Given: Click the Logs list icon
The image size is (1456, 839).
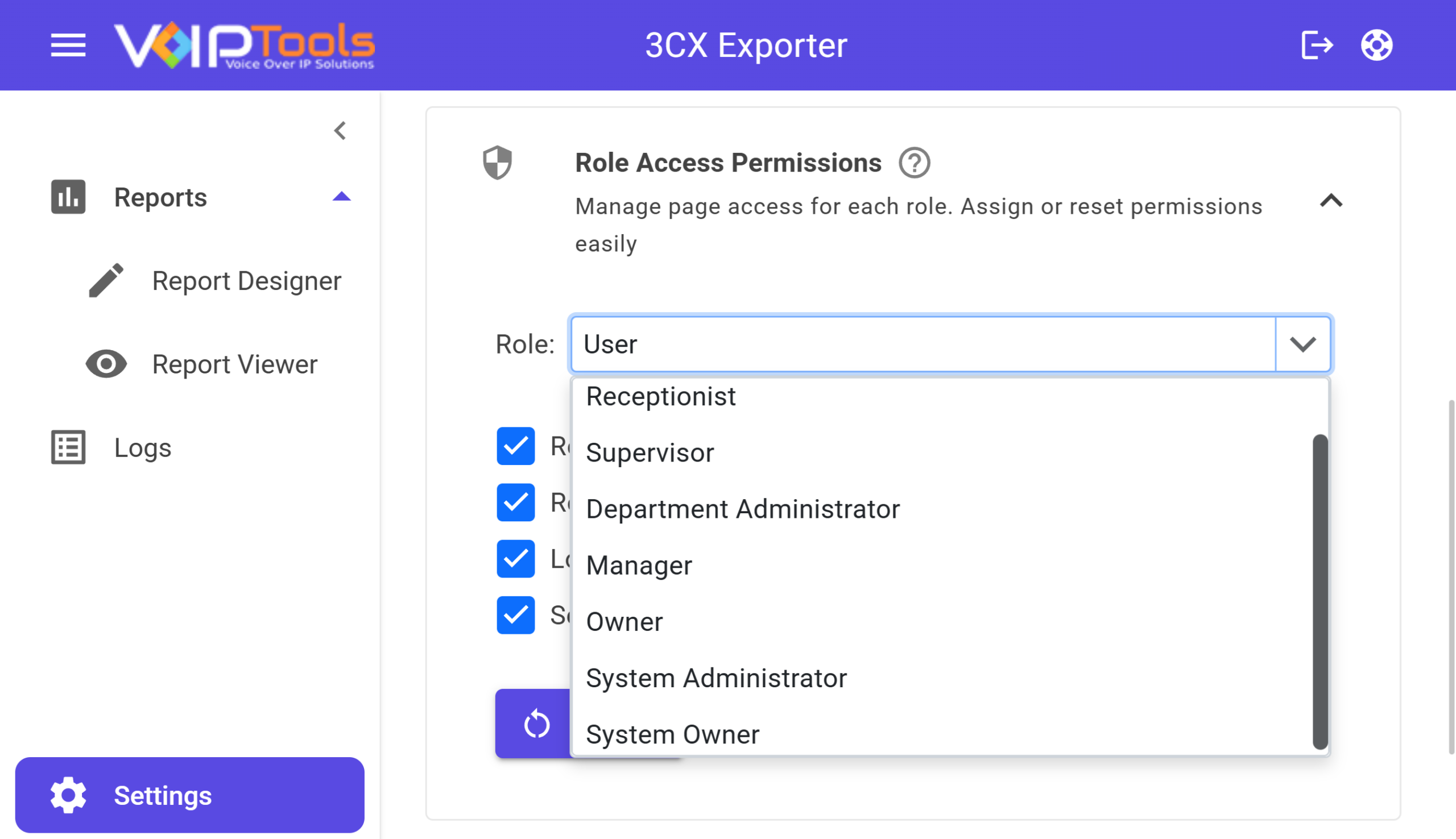Looking at the screenshot, I should (68, 448).
